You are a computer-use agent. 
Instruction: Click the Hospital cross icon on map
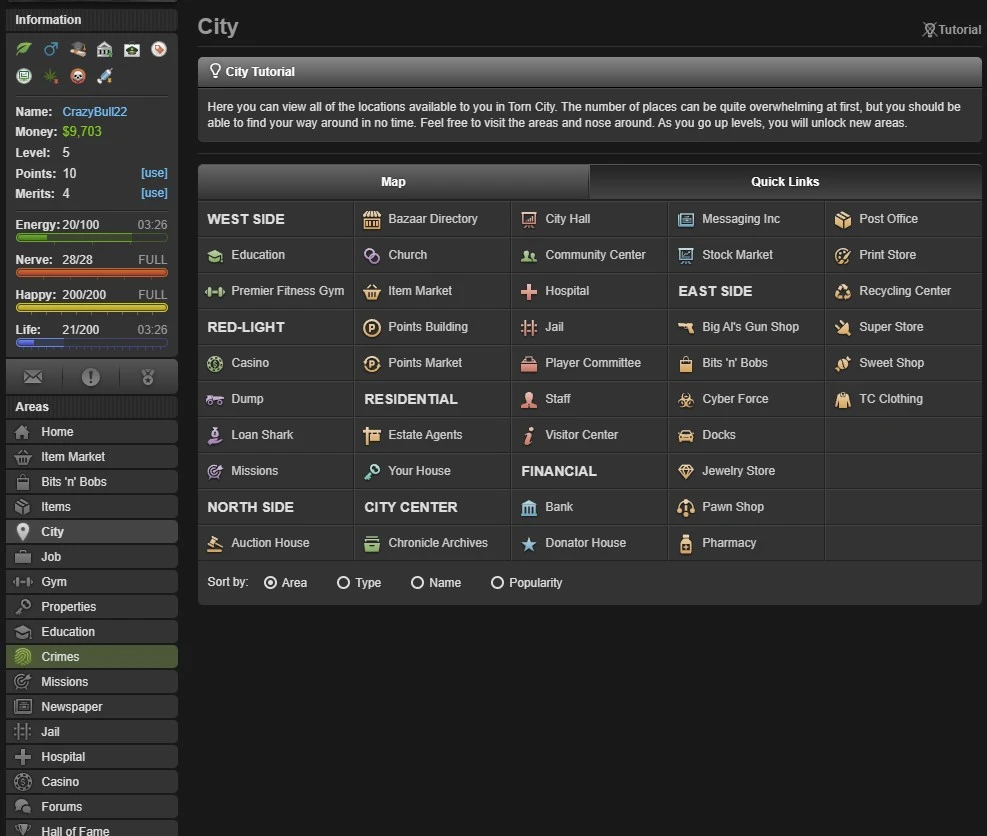point(529,291)
